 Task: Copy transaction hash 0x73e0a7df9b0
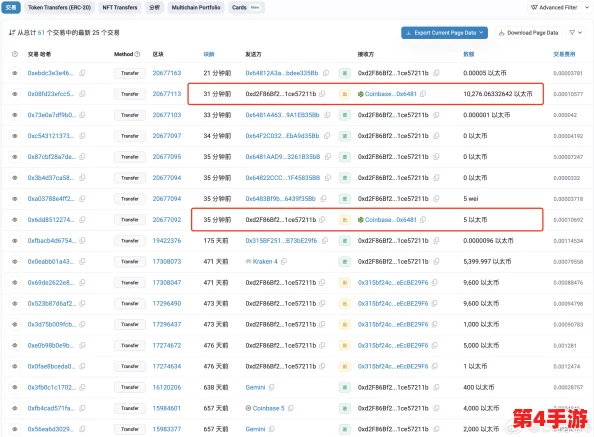82,114
